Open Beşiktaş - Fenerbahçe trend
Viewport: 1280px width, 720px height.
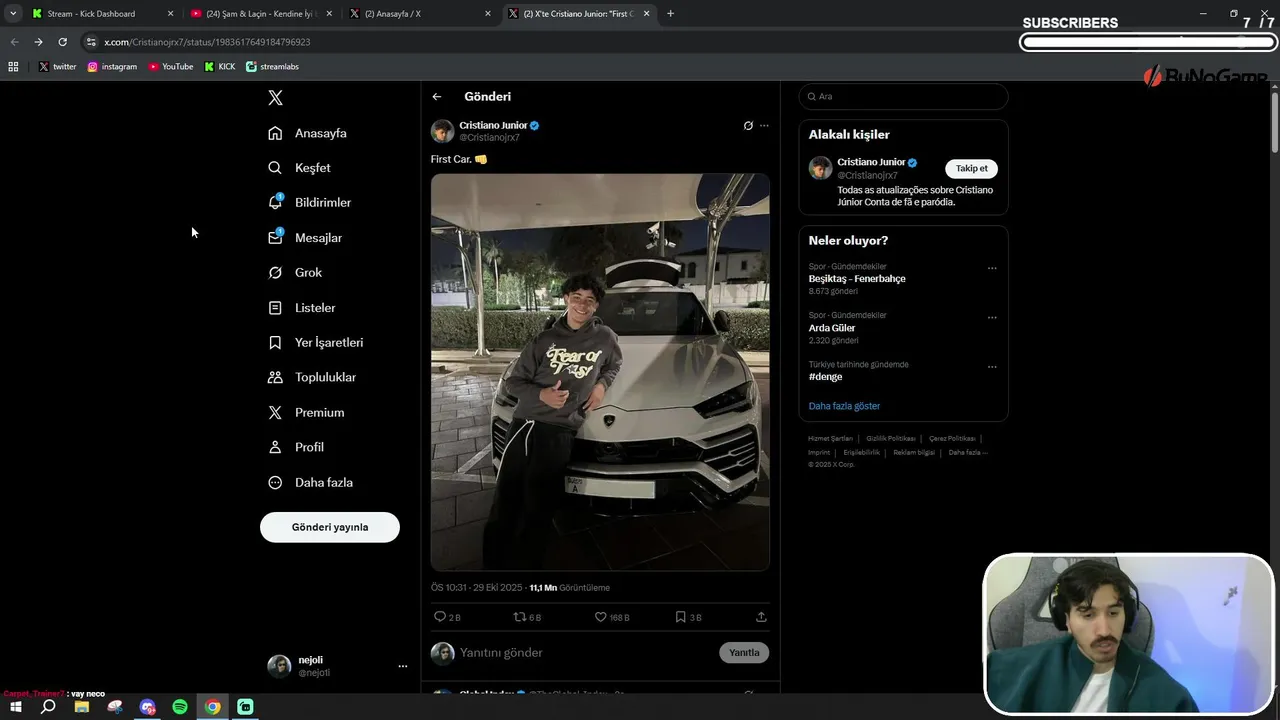point(857,279)
